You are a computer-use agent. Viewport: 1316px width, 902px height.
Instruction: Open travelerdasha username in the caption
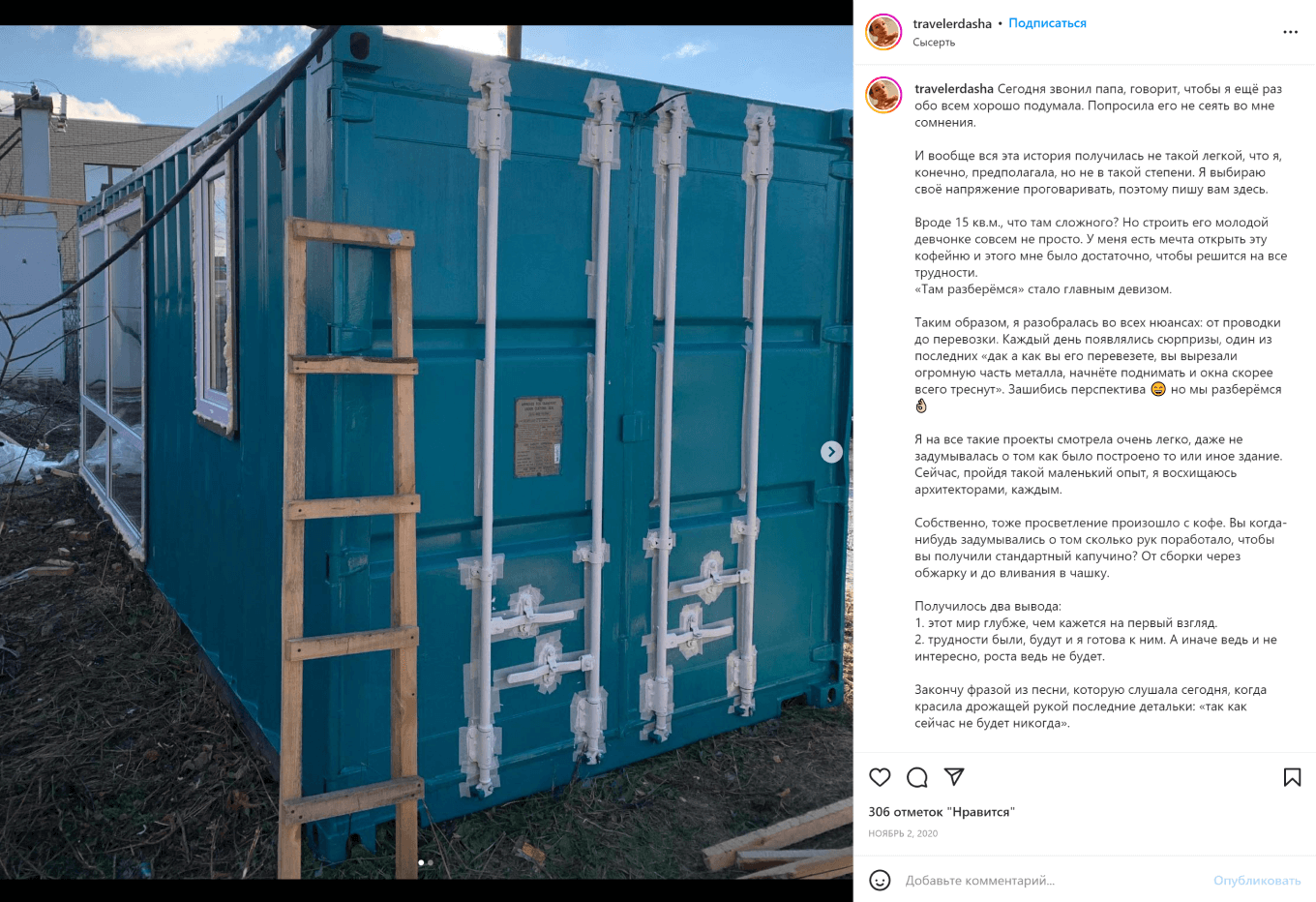954,89
